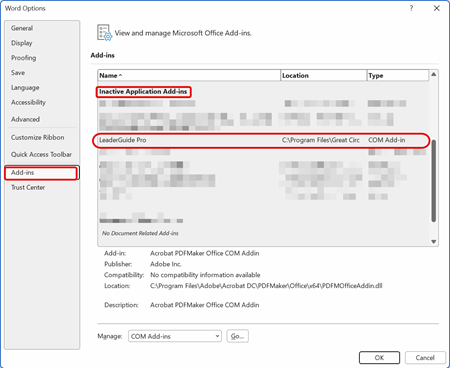Screen dimensions: 450x368
Task: Open the Manage COM Add-ins dropdown
Action: point(175,336)
